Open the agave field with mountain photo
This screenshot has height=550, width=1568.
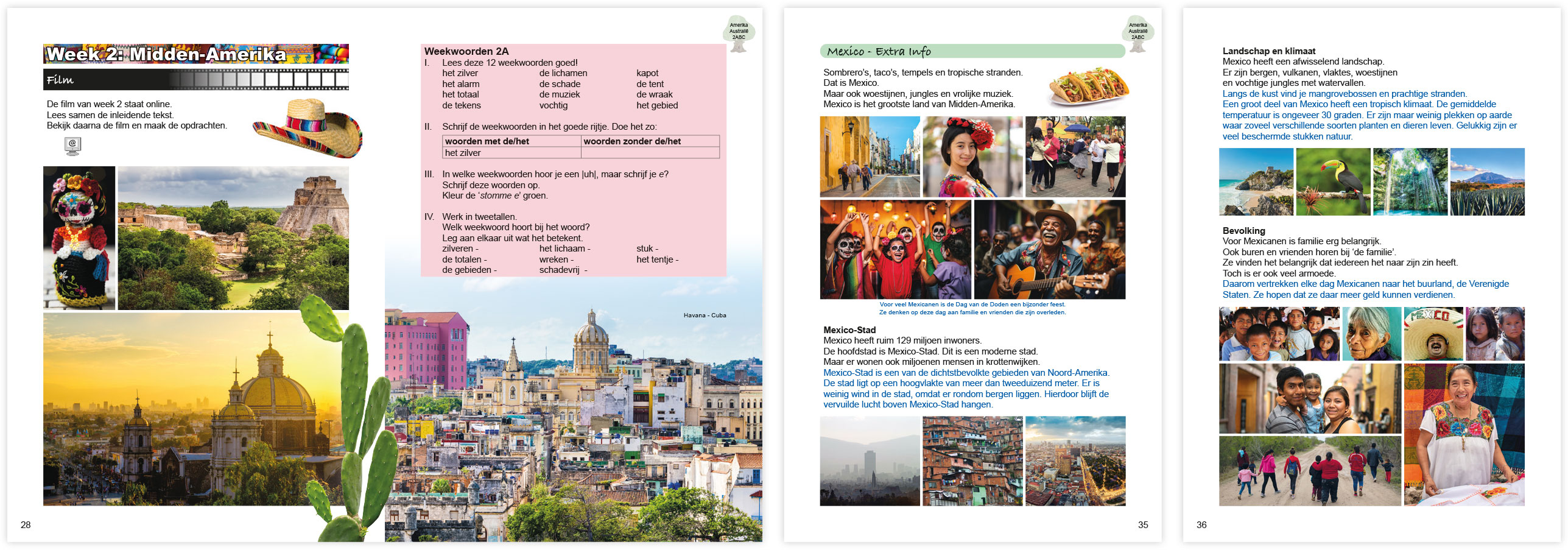coord(1488,182)
